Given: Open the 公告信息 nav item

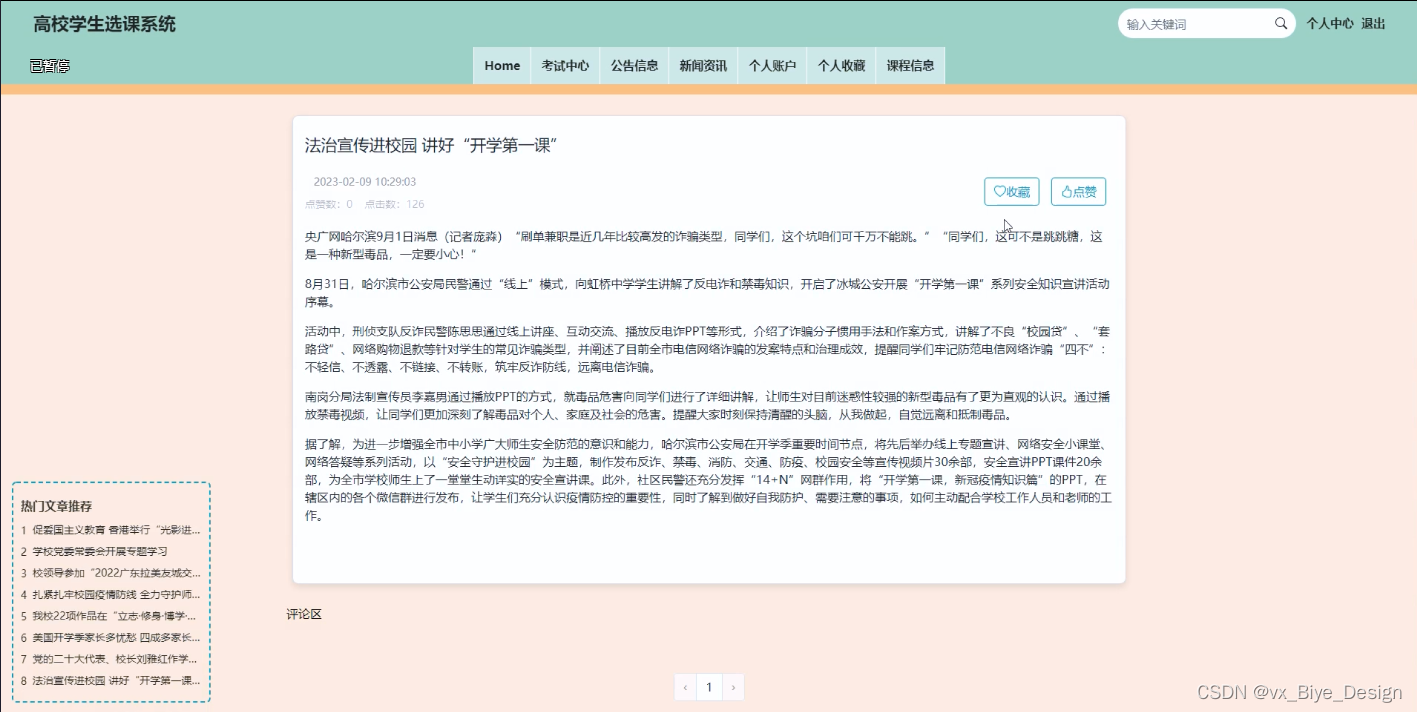Looking at the screenshot, I should tap(634, 66).
